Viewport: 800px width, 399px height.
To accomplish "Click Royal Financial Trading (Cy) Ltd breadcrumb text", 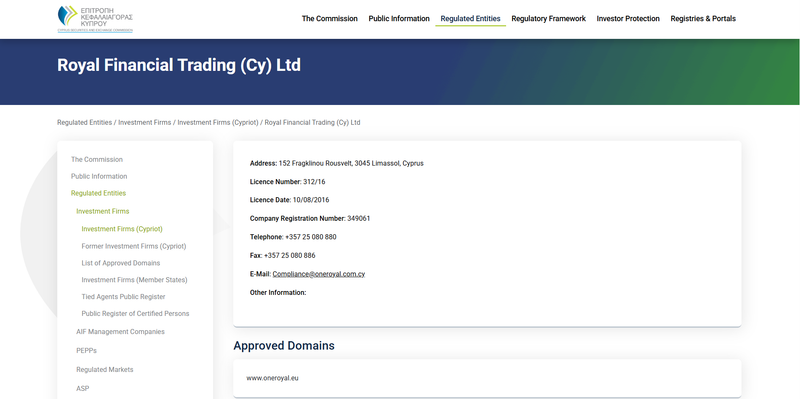I will [x=313, y=122].
